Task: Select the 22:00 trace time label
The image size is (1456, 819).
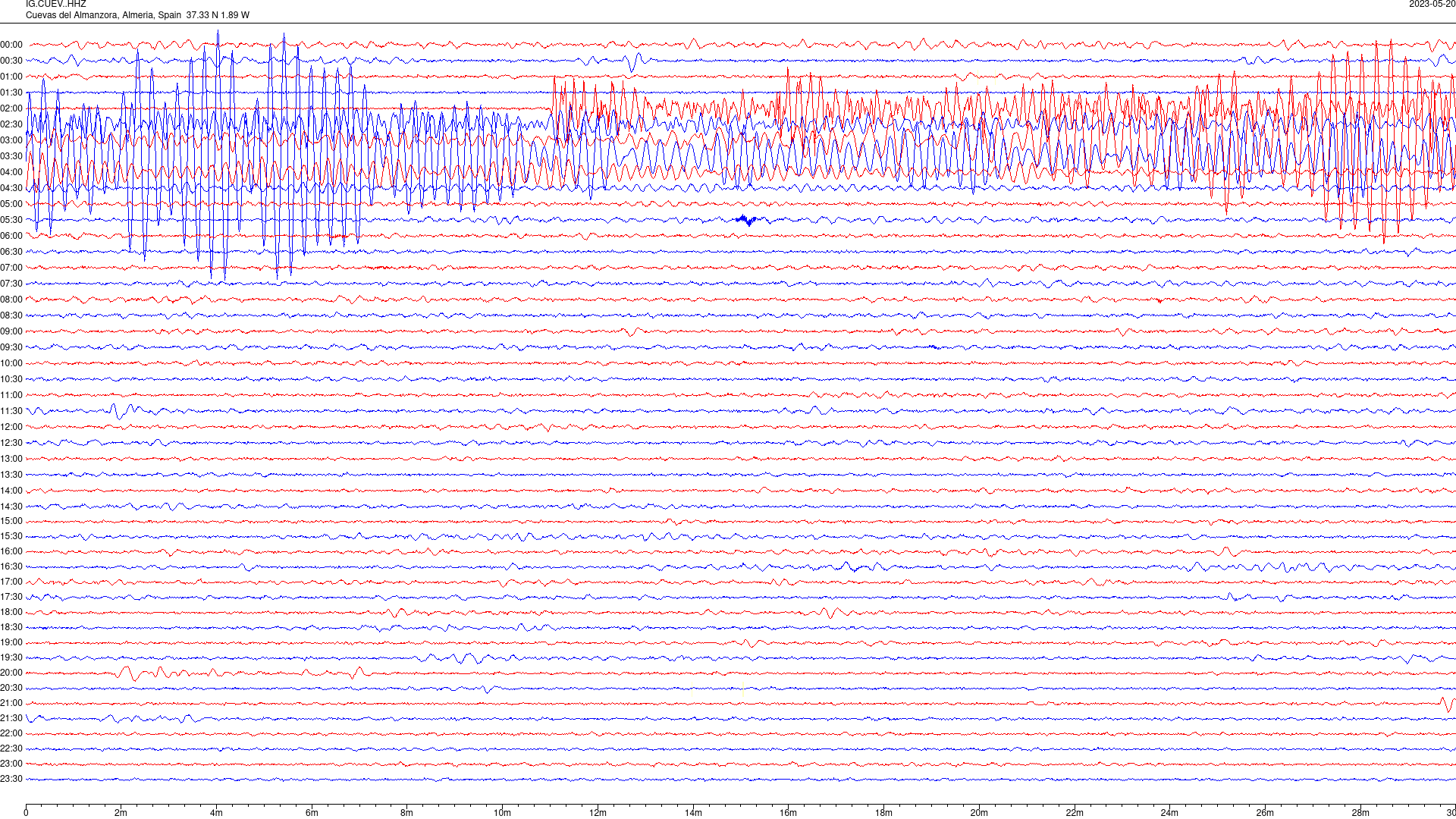Action: (x=11, y=733)
